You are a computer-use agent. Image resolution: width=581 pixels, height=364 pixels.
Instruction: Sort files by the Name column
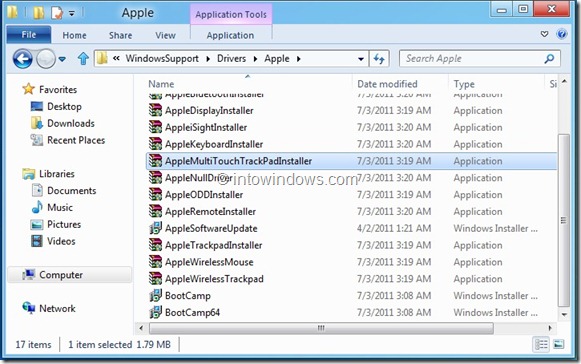click(x=161, y=84)
